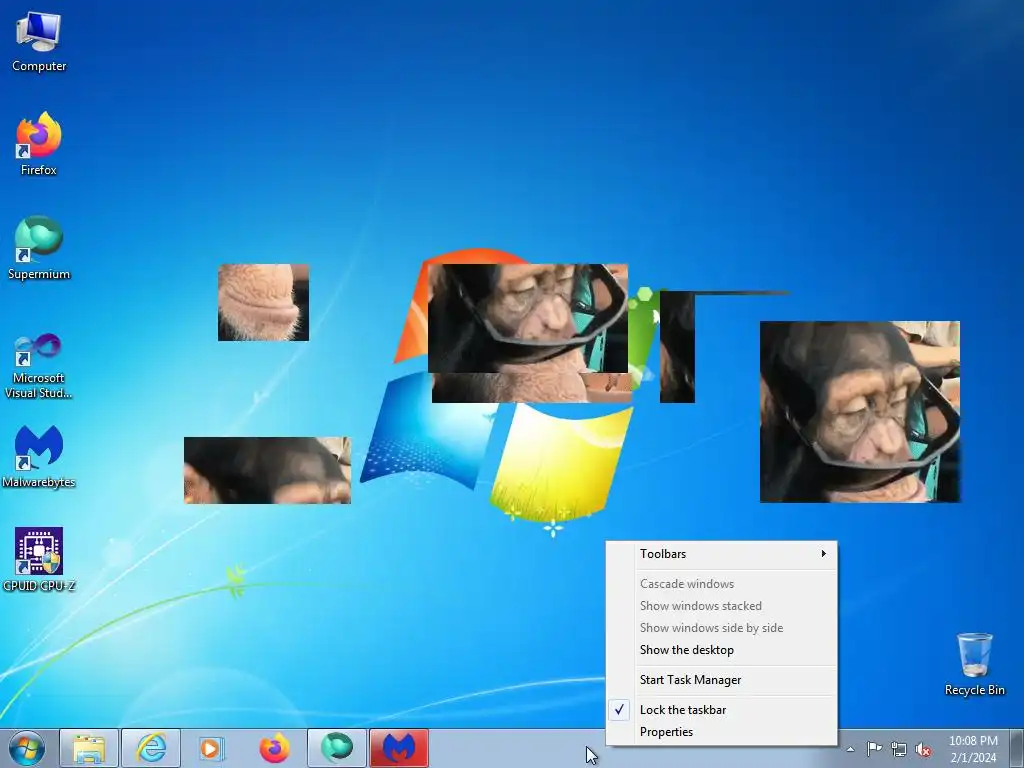Launch Firefox from the taskbar
The width and height of the screenshot is (1024, 768).
274,748
